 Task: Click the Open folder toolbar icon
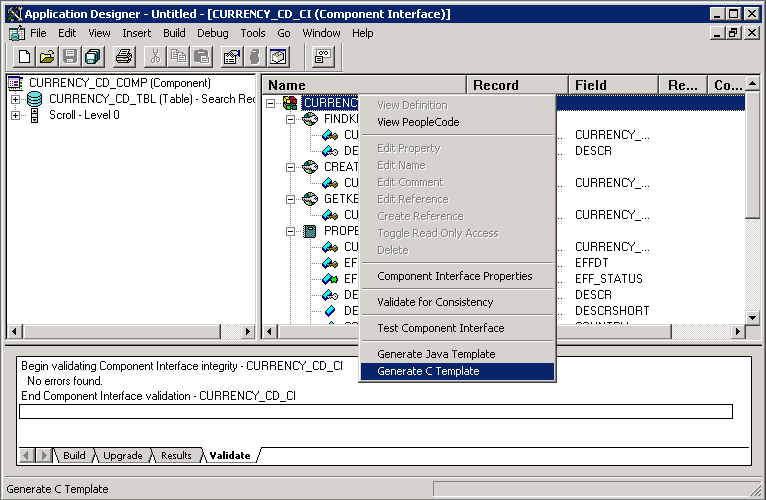[47, 57]
